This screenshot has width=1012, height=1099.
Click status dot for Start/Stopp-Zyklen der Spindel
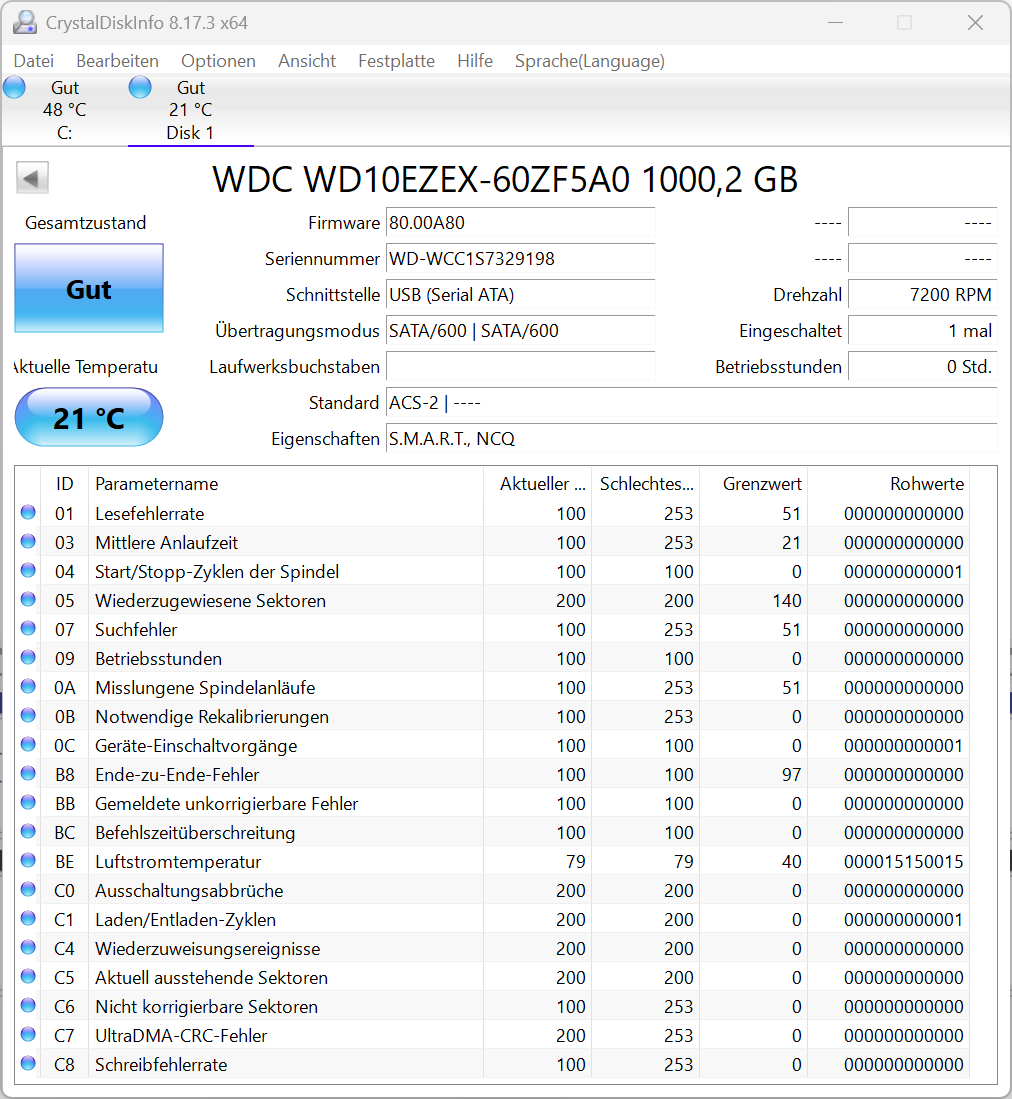click(x=28, y=571)
